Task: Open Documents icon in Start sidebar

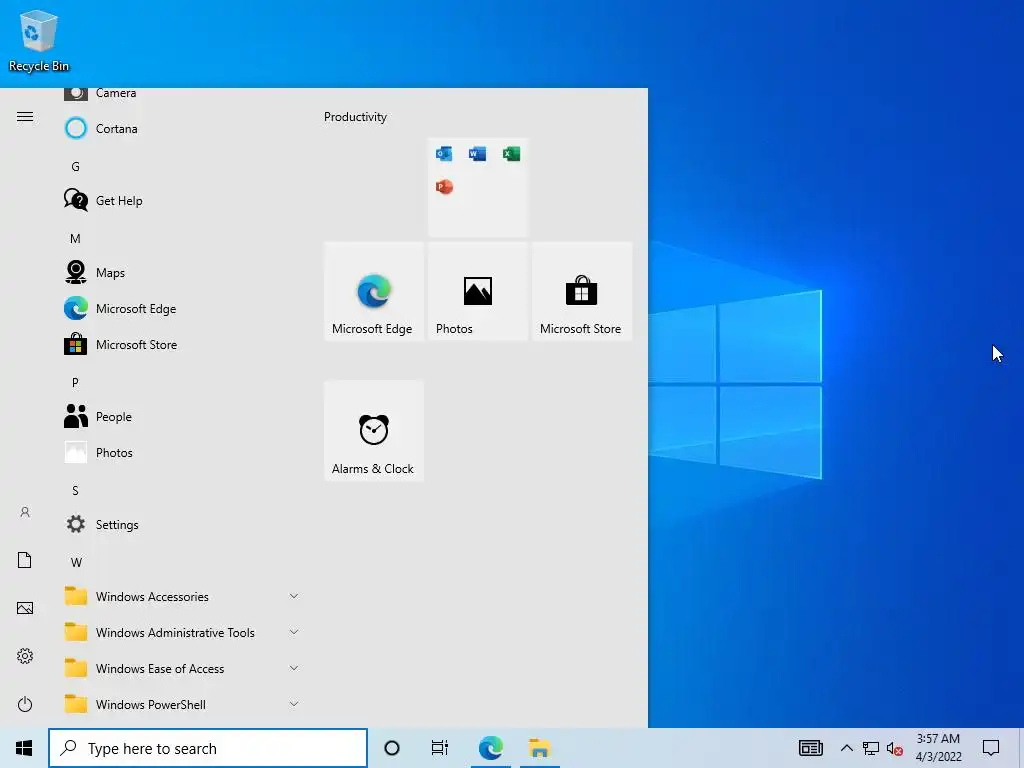Action: click(25, 560)
